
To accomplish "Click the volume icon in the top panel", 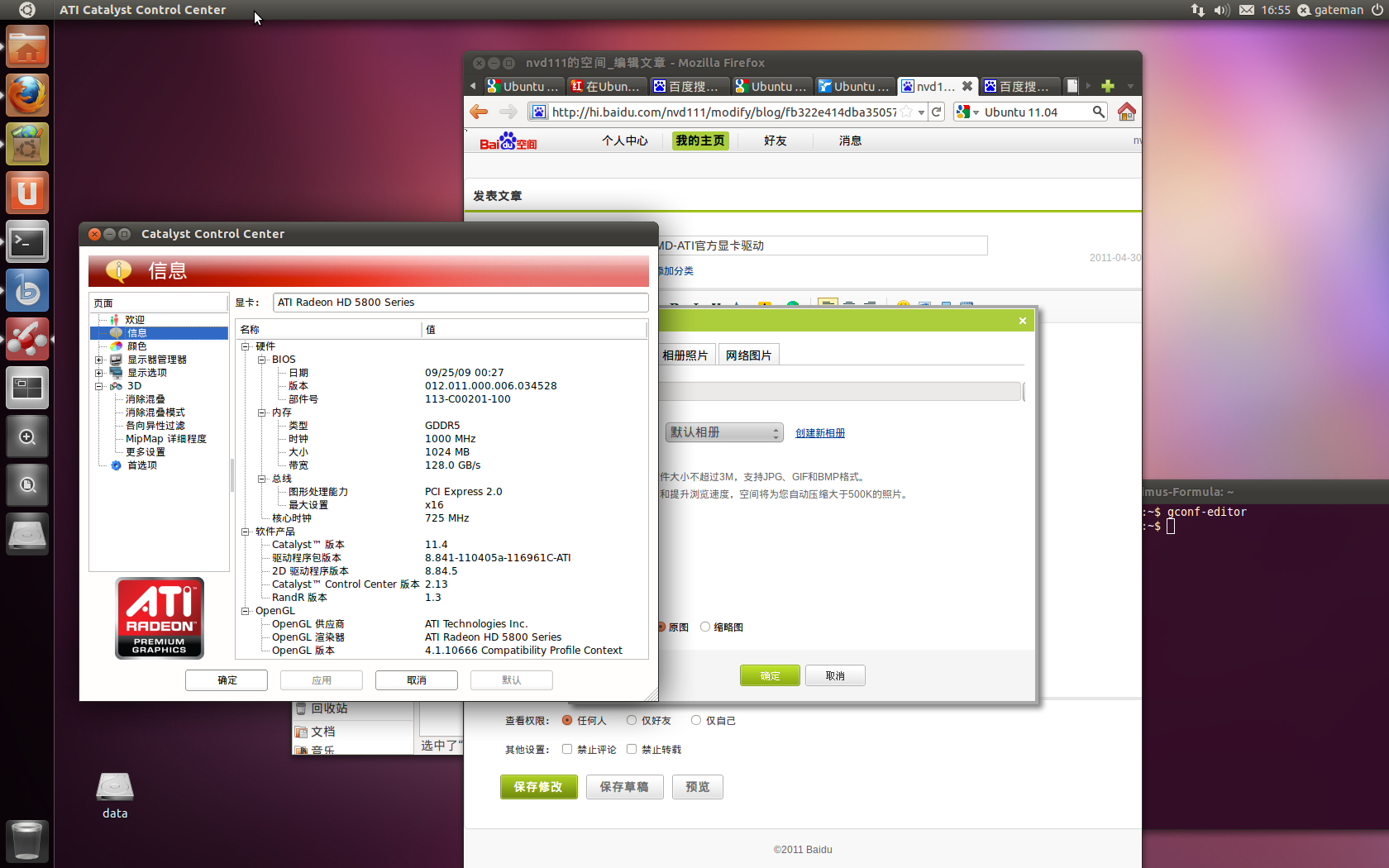I will (x=1221, y=10).
